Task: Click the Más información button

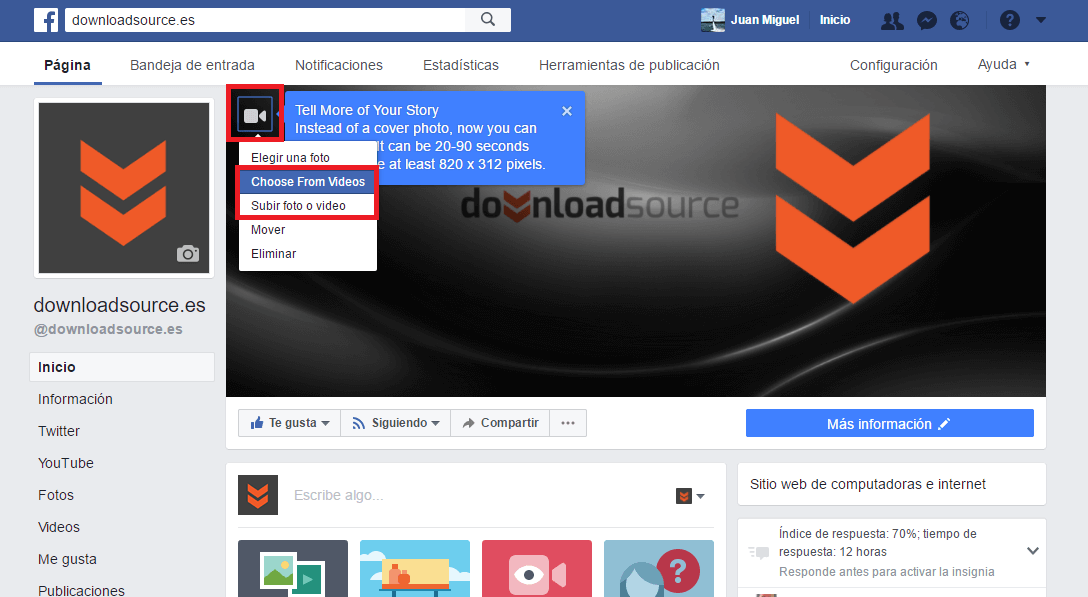Action: [890, 423]
